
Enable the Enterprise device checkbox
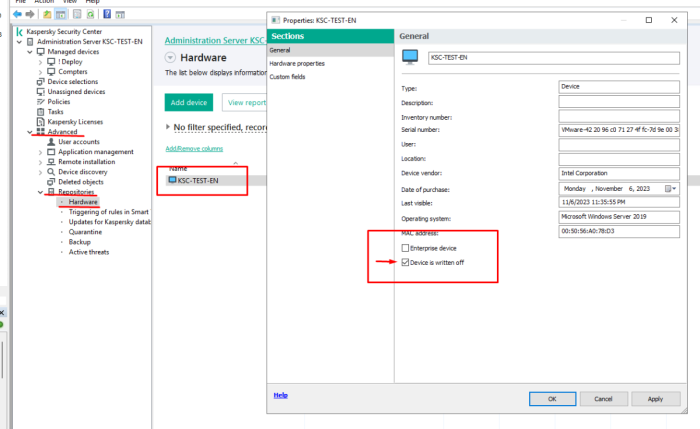point(405,248)
